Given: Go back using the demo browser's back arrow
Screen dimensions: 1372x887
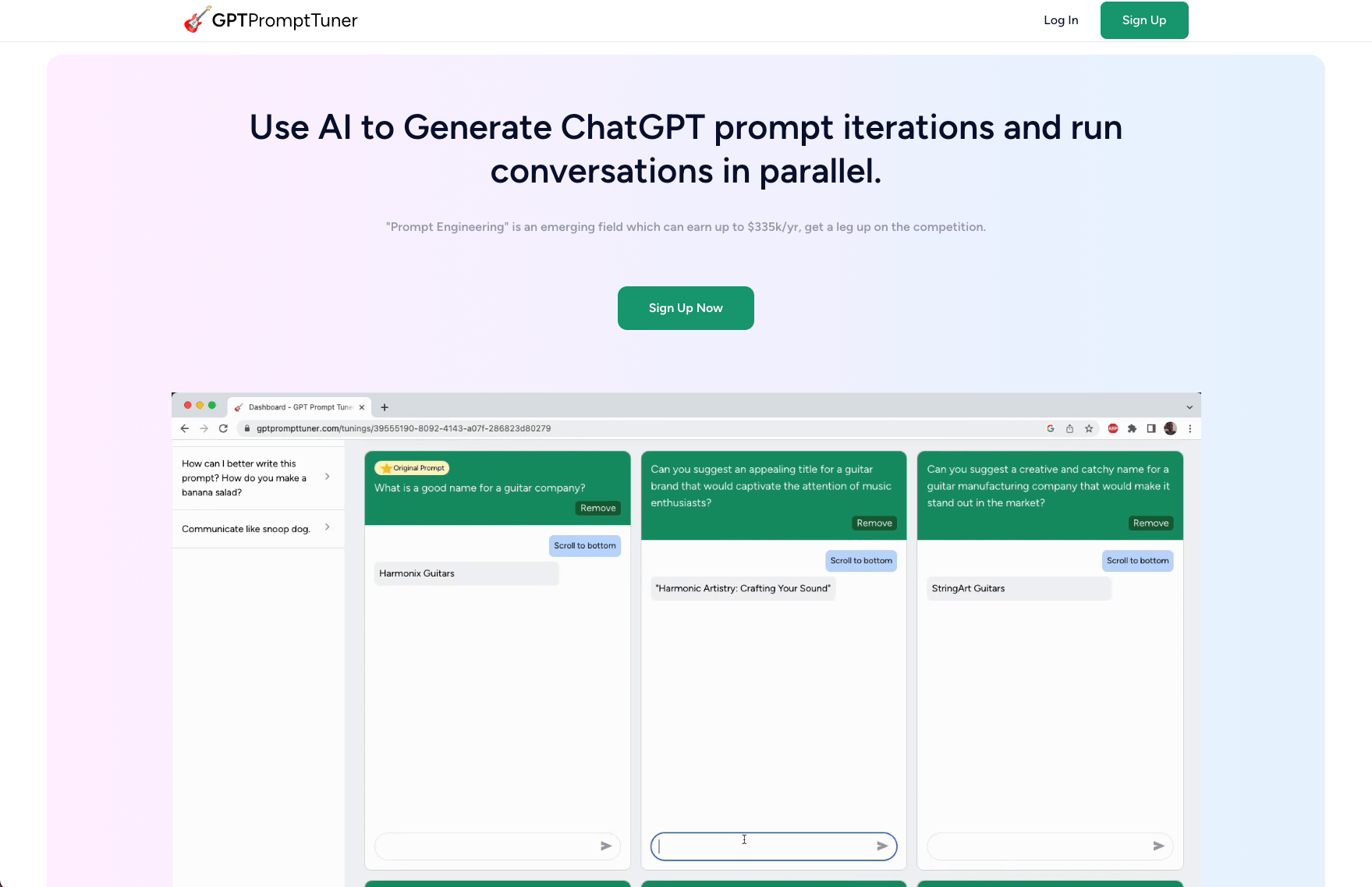Looking at the screenshot, I should (185, 428).
